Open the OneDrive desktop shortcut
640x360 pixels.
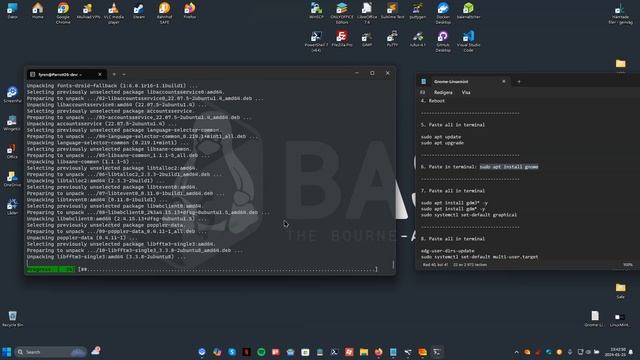point(12,179)
